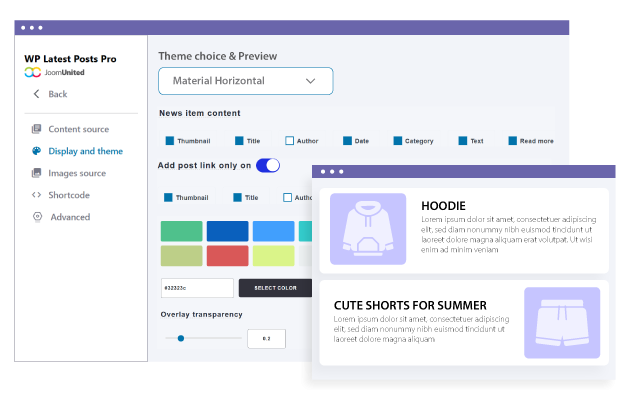Click the Display and theme palette icon
Image resolution: width=630 pixels, height=400 pixels.
37,151
